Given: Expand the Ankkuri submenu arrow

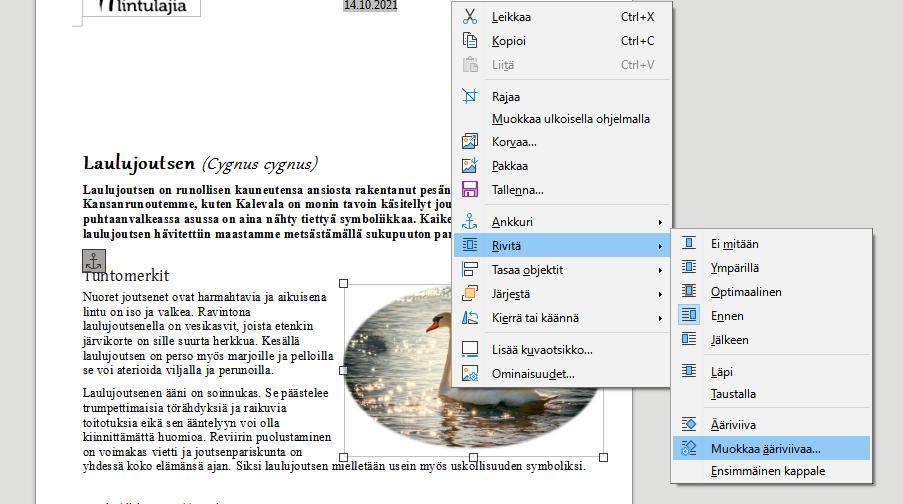Looking at the screenshot, I should pos(660,222).
